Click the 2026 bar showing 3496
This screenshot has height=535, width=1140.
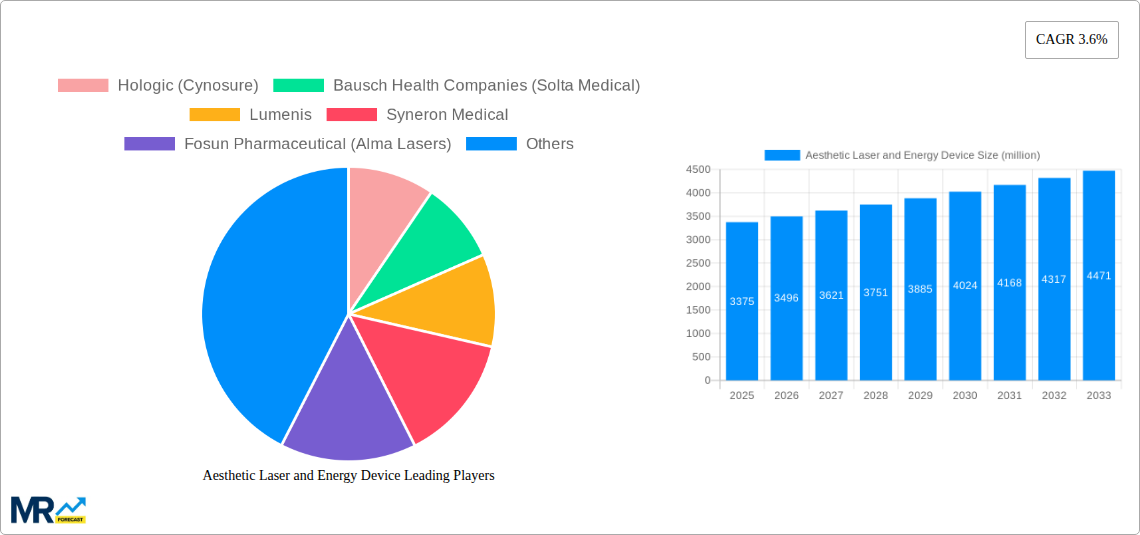pyautogui.click(x=787, y=298)
